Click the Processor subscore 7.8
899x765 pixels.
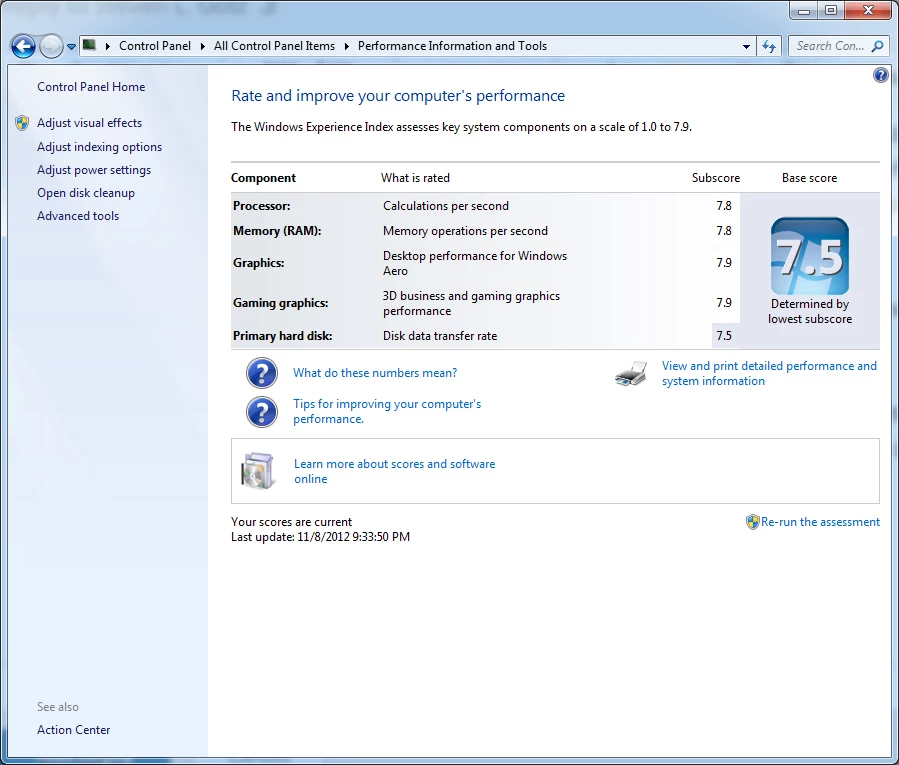pyautogui.click(x=724, y=206)
